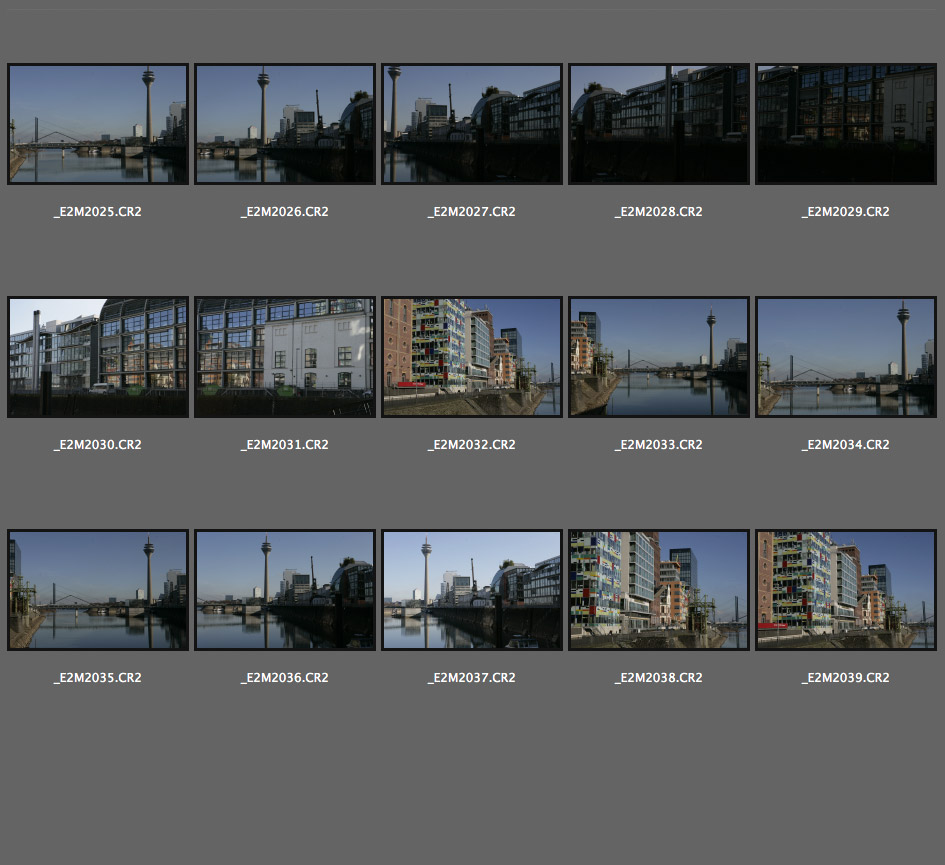
Task: Click the _E2M2039.CR2 filename text
Action: (x=846, y=678)
